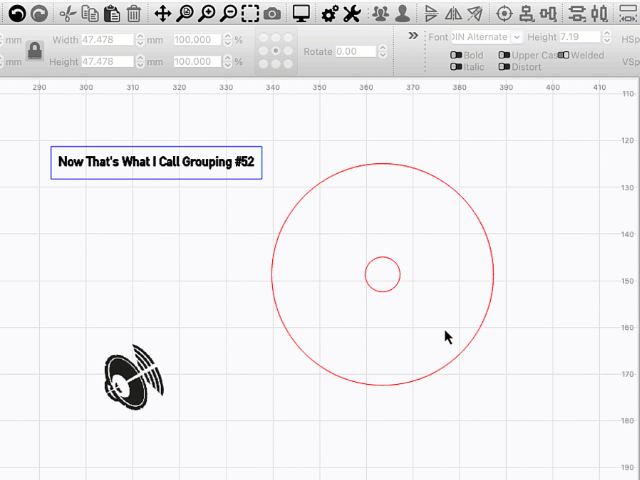Toggle the Welded switch
This screenshot has width=640, height=480.
click(x=564, y=55)
